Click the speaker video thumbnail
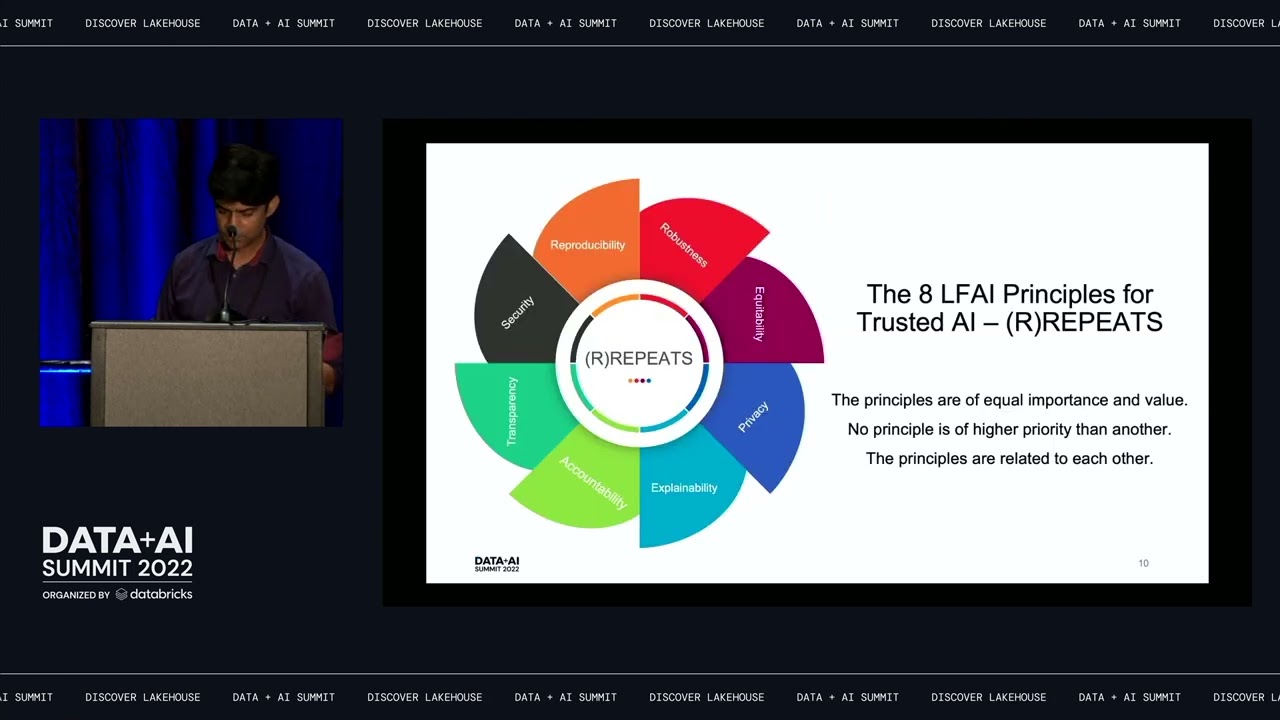This screenshot has height=720, width=1280. [x=191, y=273]
